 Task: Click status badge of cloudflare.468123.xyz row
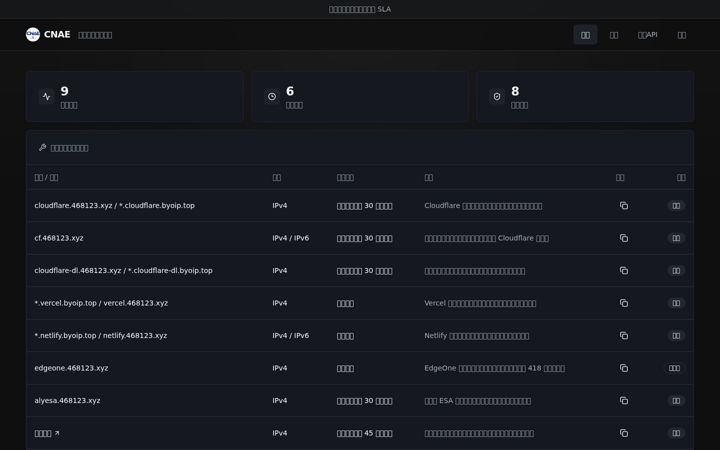(x=676, y=206)
